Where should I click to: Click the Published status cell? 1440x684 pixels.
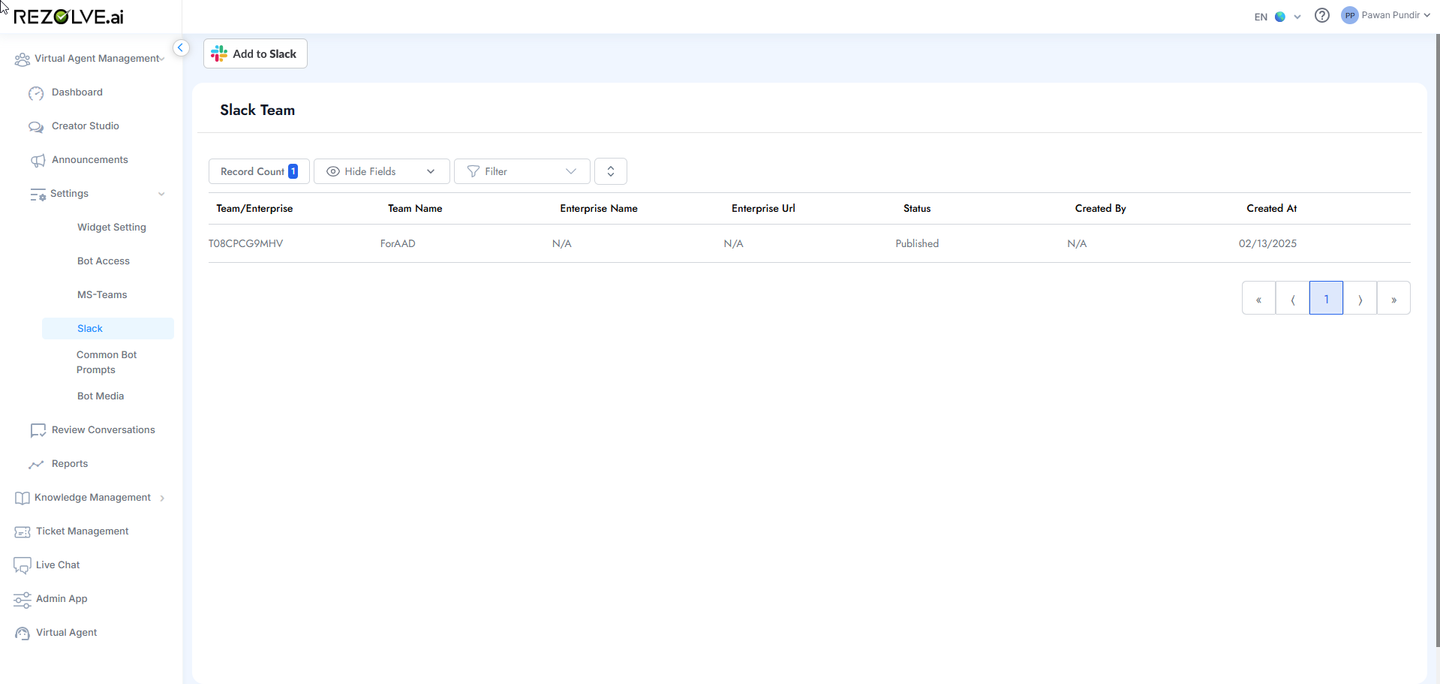(x=917, y=244)
